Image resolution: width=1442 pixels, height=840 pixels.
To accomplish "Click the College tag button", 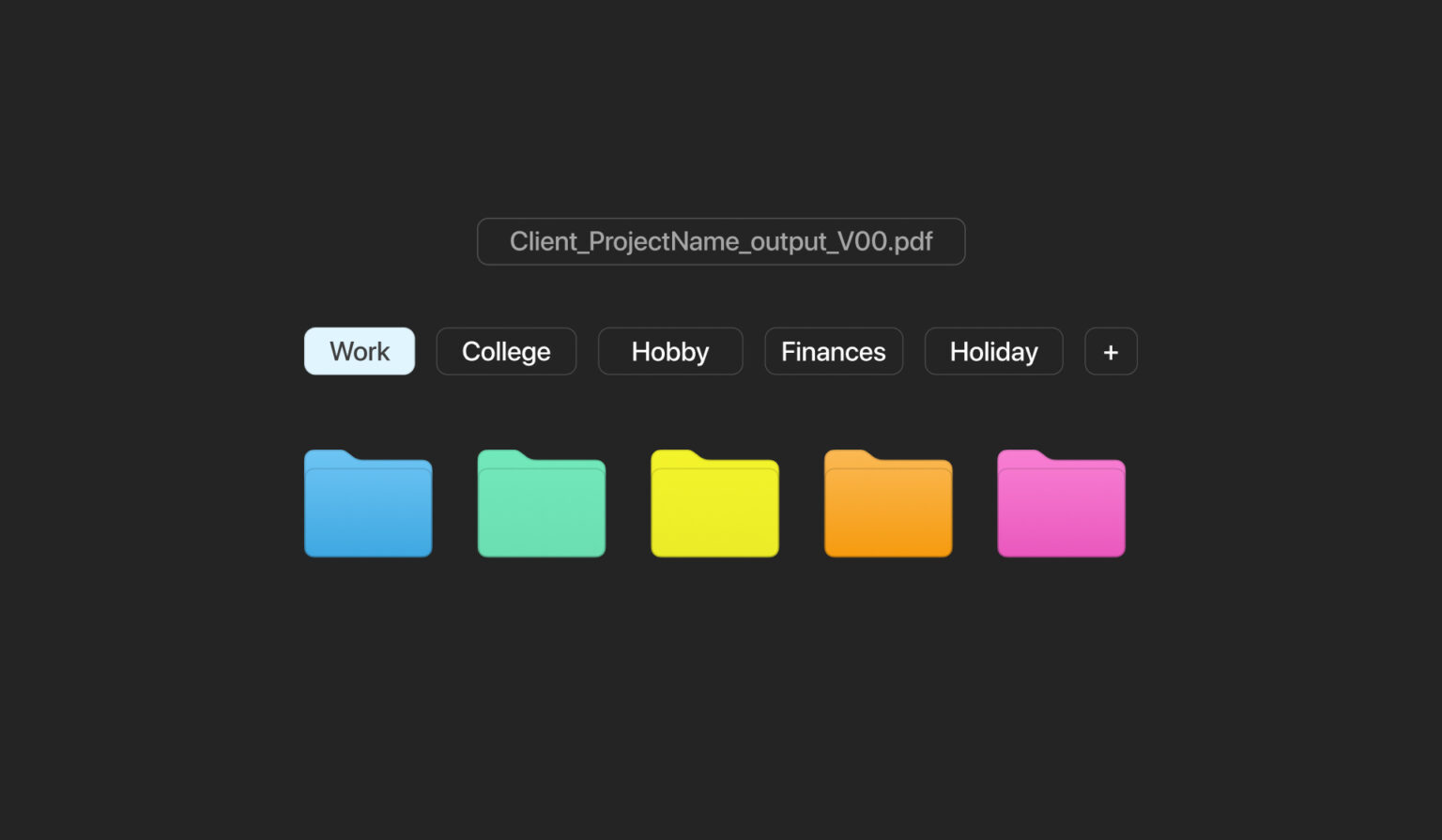I will click(x=506, y=352).
